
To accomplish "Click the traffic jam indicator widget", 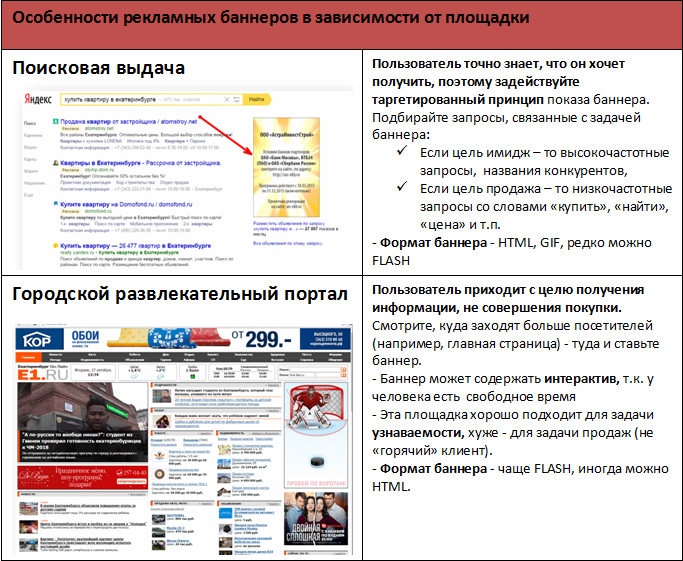I will (192, 373).
